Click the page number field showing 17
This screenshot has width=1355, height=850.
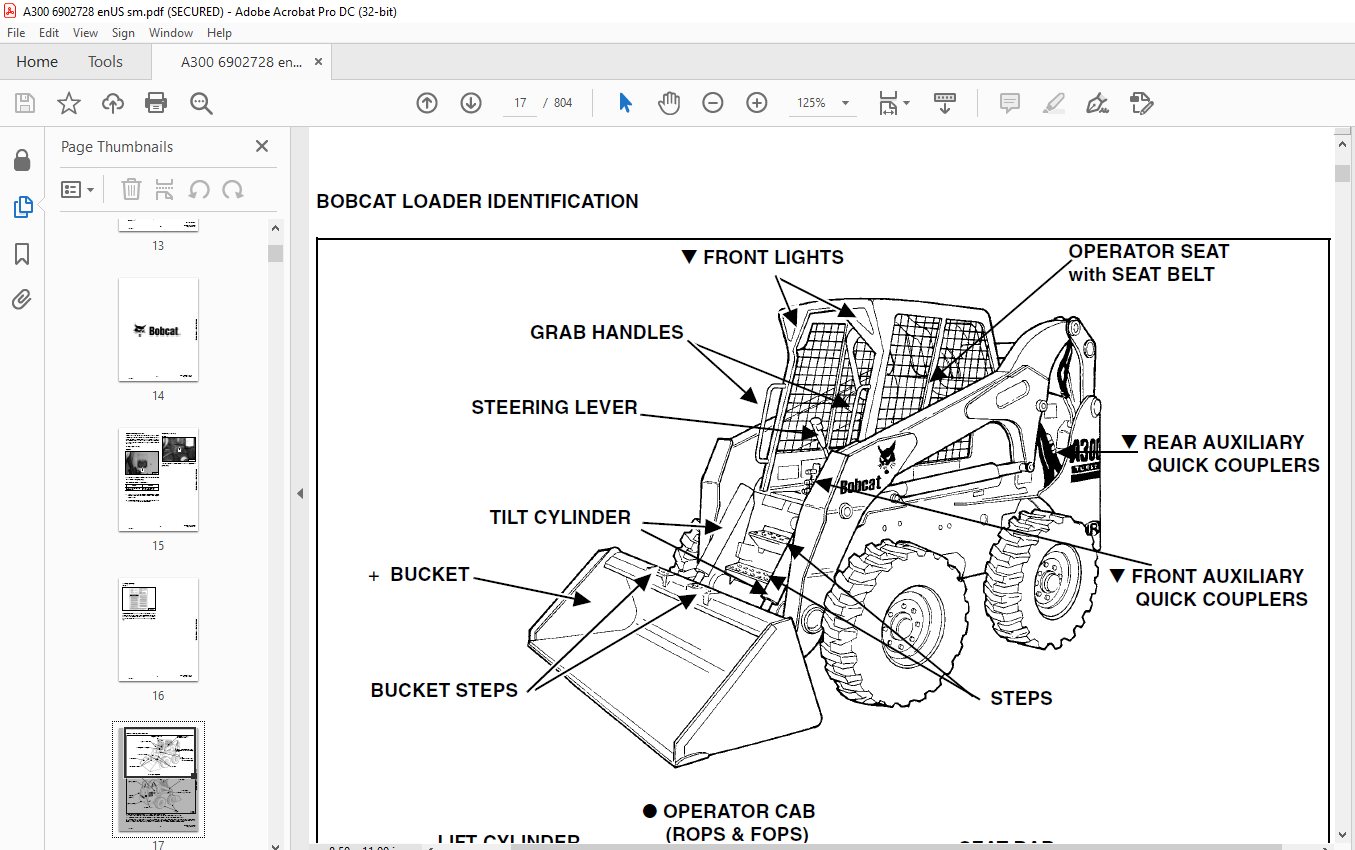[x=520, y=103]
